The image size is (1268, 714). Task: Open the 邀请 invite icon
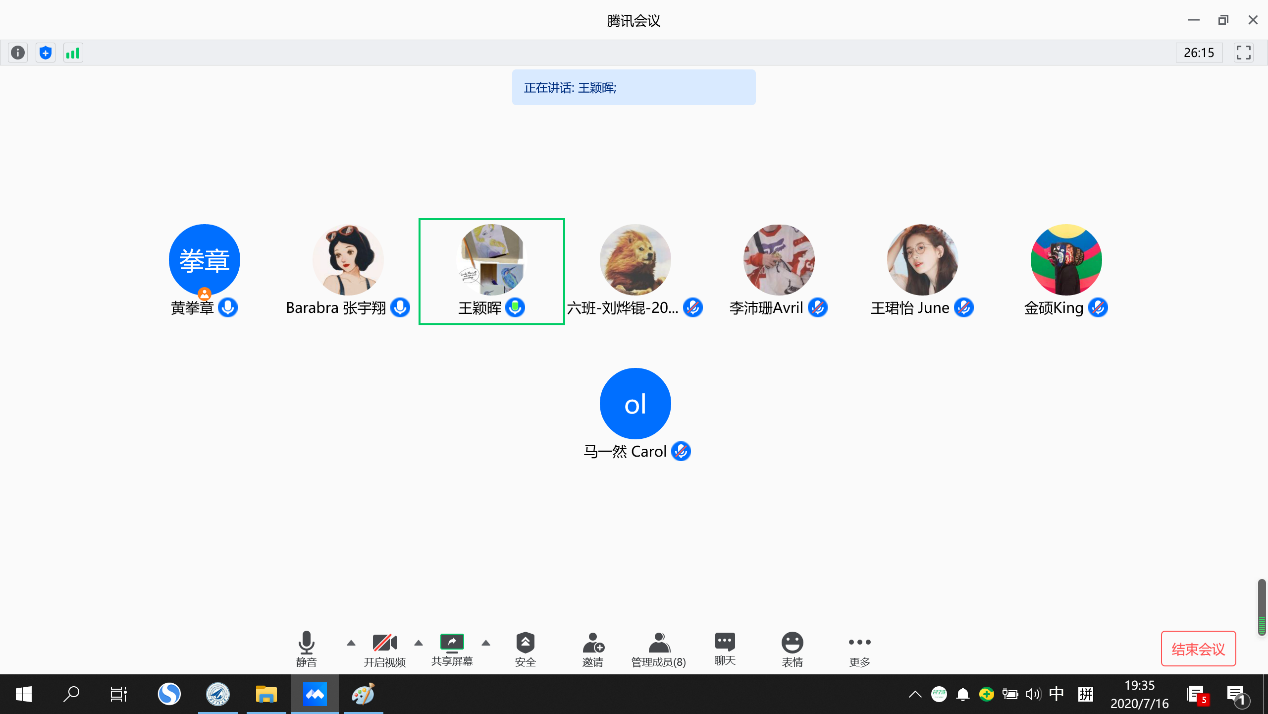(593, 648)
